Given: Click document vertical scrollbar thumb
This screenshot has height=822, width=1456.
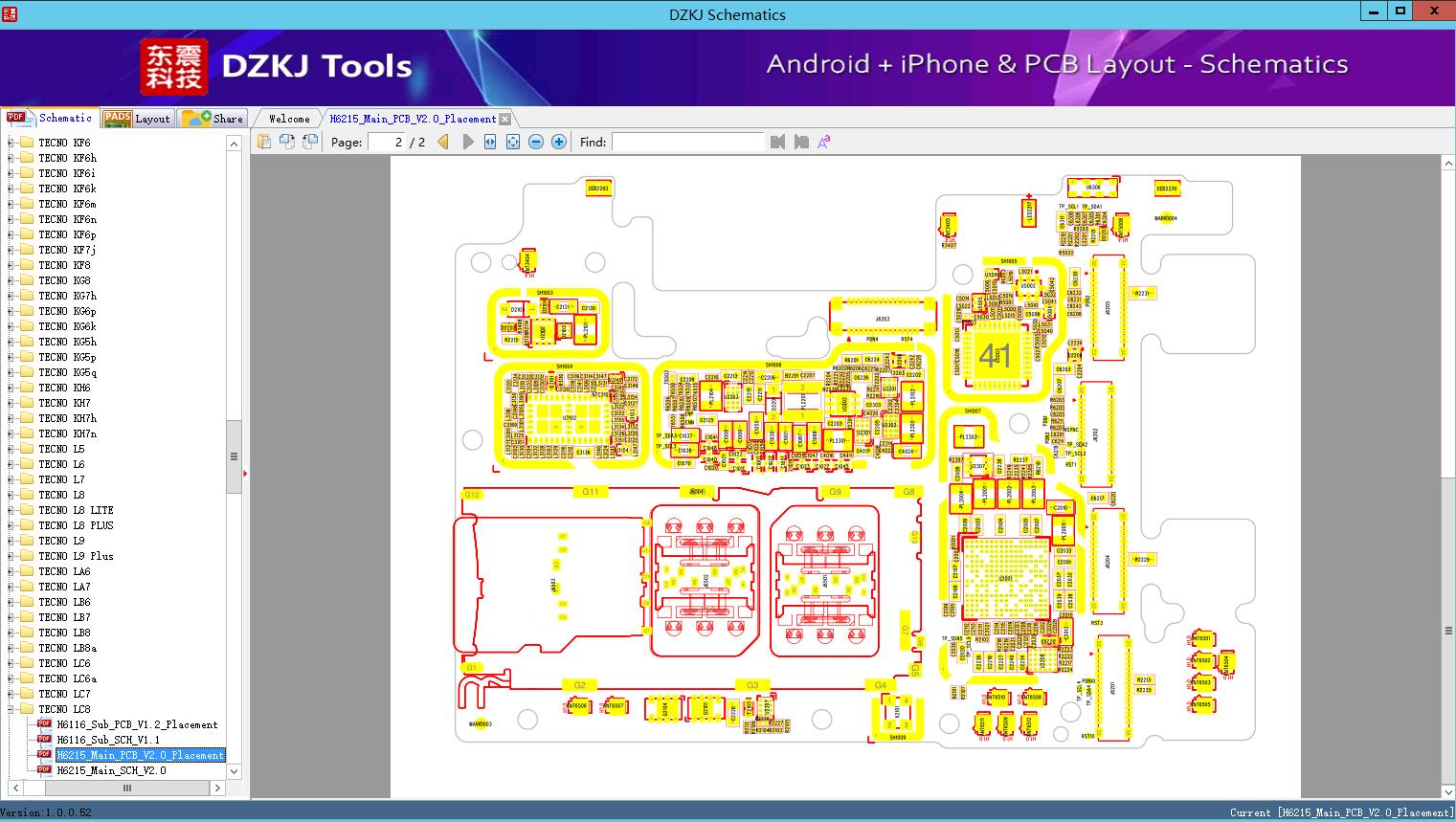Looking at the screenshot, I should (x=1448, y=631).
